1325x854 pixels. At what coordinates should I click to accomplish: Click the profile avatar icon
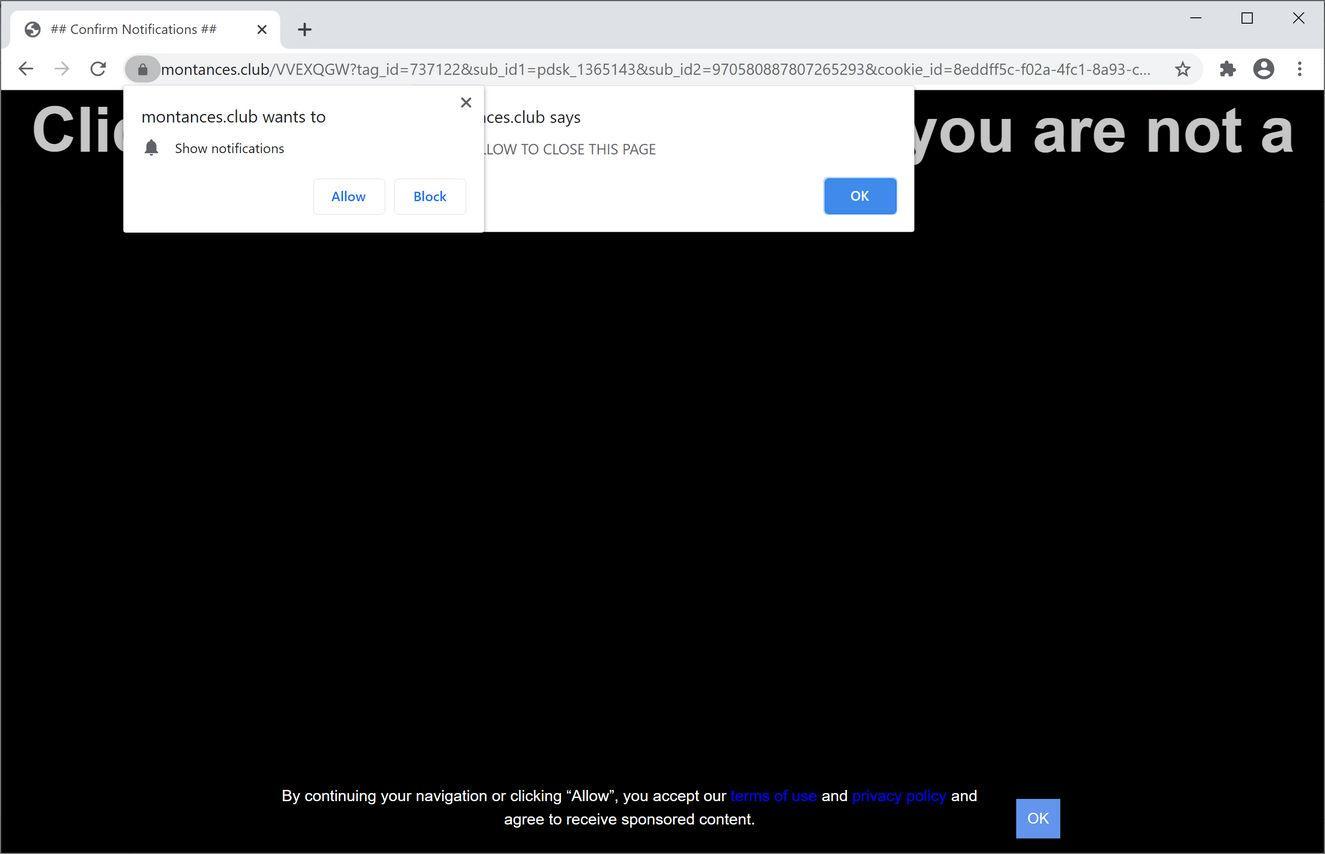[1263, 68]
